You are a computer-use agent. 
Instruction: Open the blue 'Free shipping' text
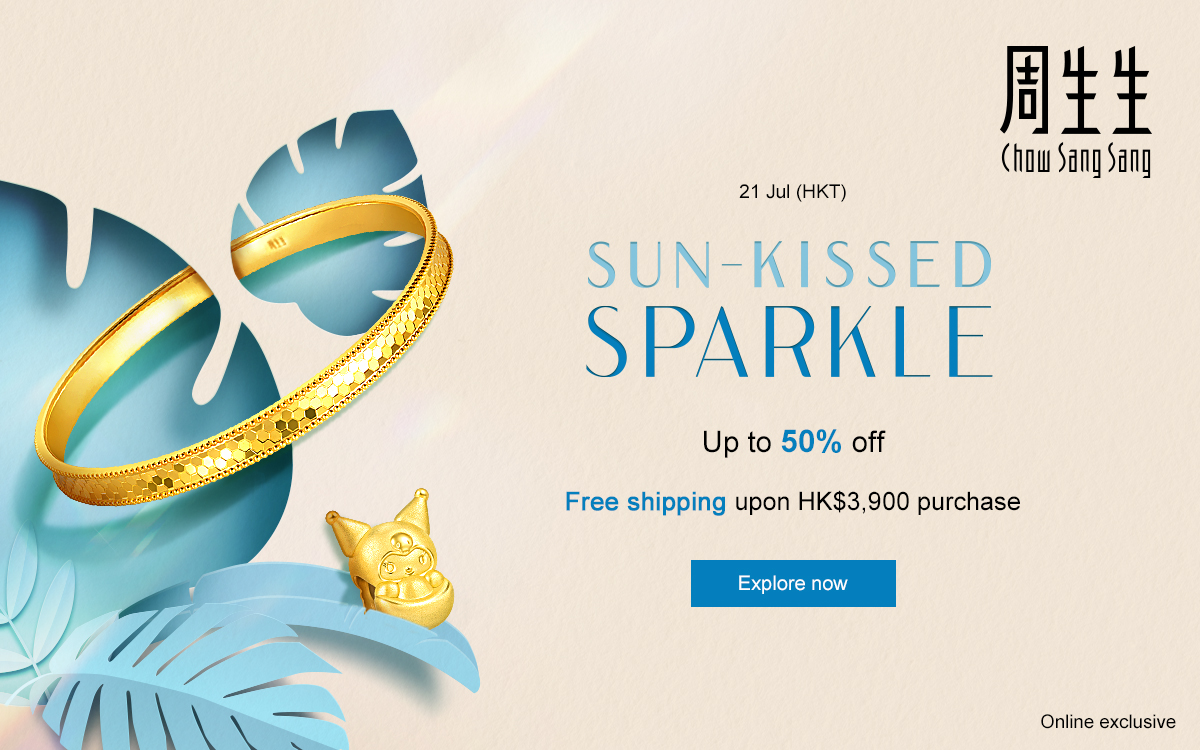[645, 502]
